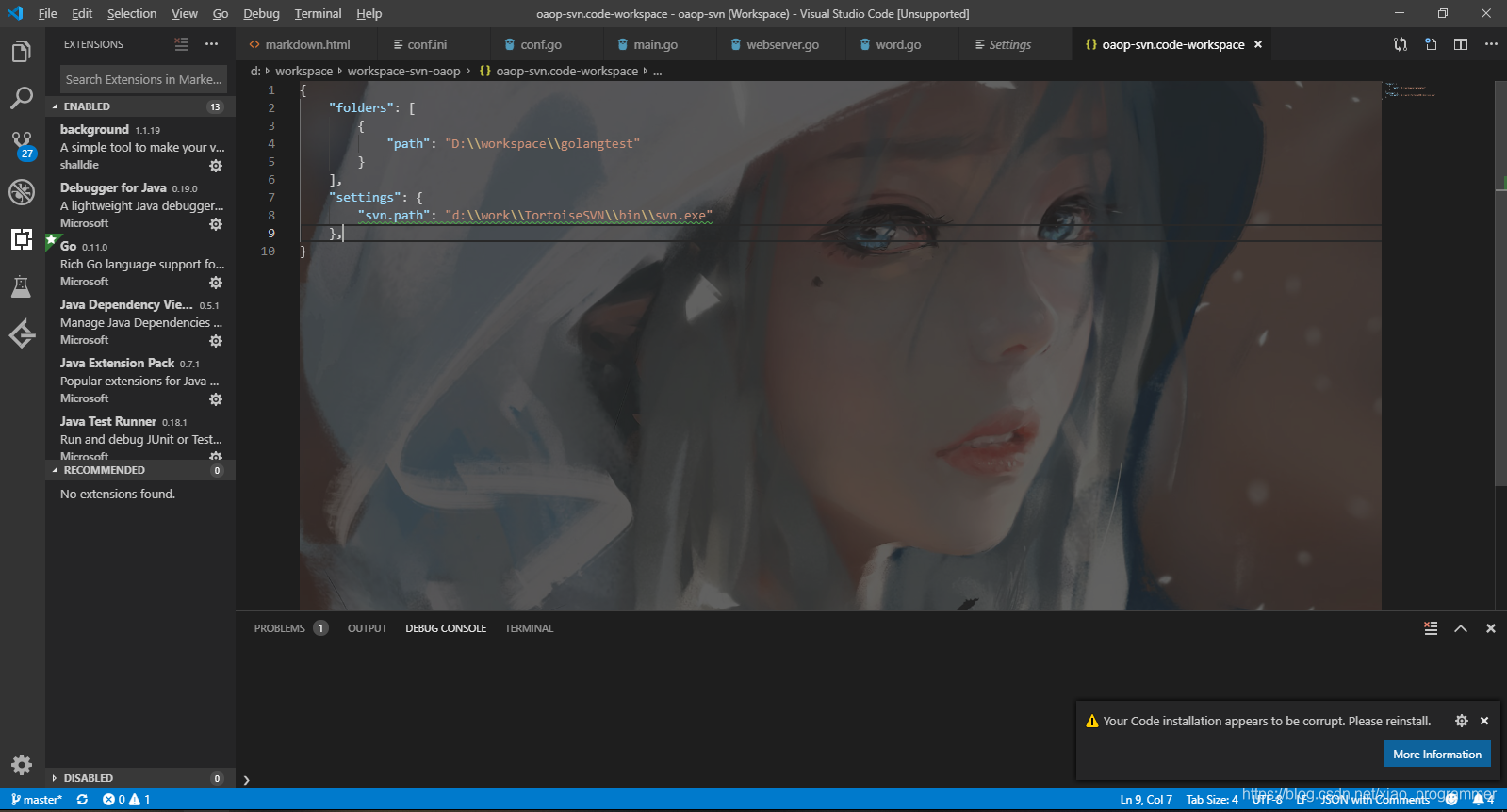Expand breadcrumb item workspace-svn-oaop
Image resolution: width=1507 pixels, height=812 pixels.
pos(403,71)
